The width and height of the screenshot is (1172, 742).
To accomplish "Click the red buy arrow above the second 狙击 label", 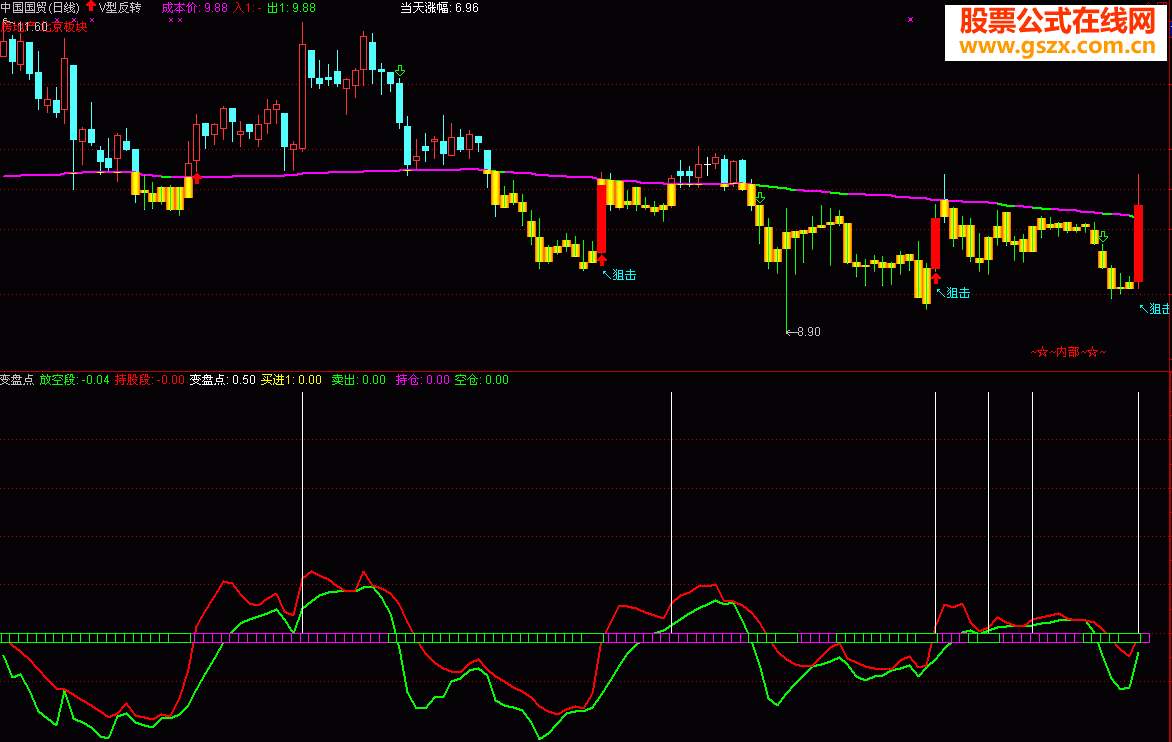I will 935,278.
